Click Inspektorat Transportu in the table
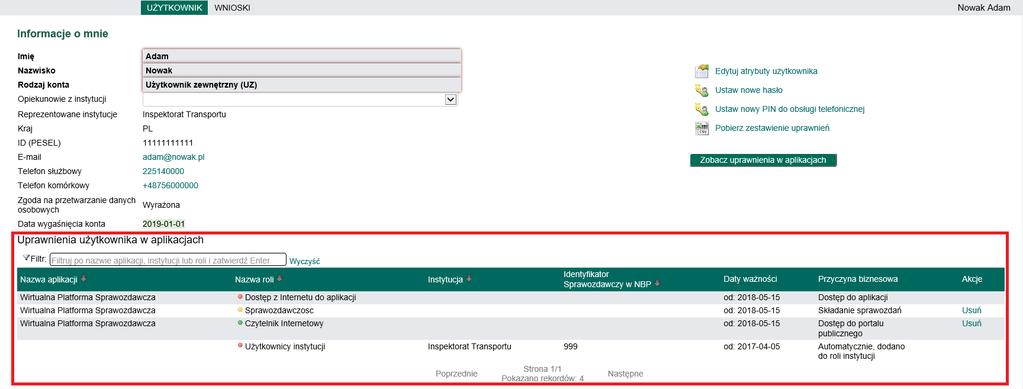Screen dimensions: 1023x389 [x=469, y=347]
